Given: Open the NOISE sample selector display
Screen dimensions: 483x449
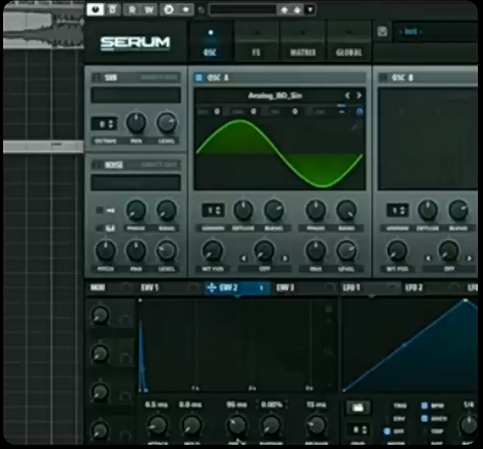Looking at the screenshot, I should click(x=136, y=183).
